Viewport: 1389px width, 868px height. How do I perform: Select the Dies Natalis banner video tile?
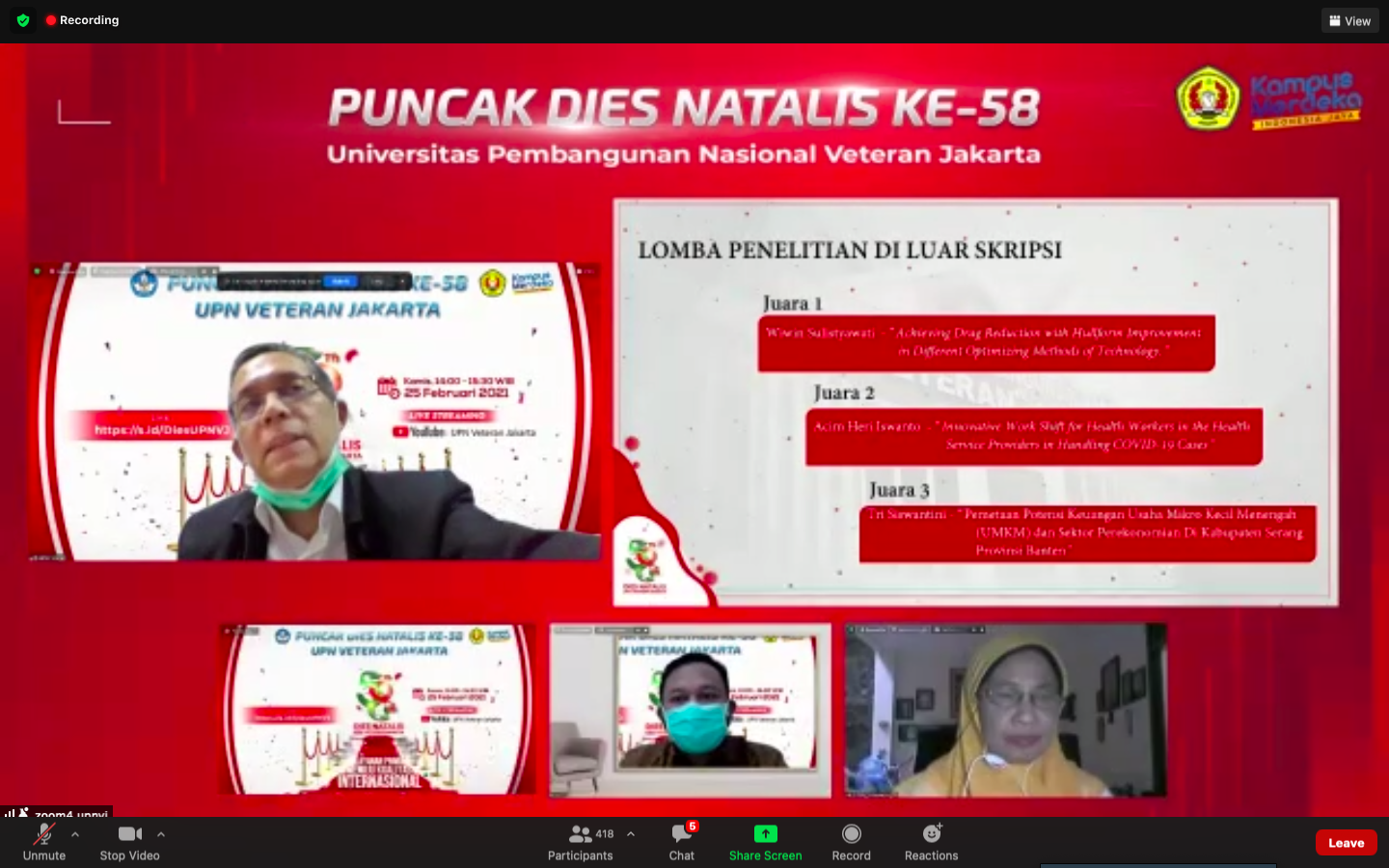tap(377, 710)
